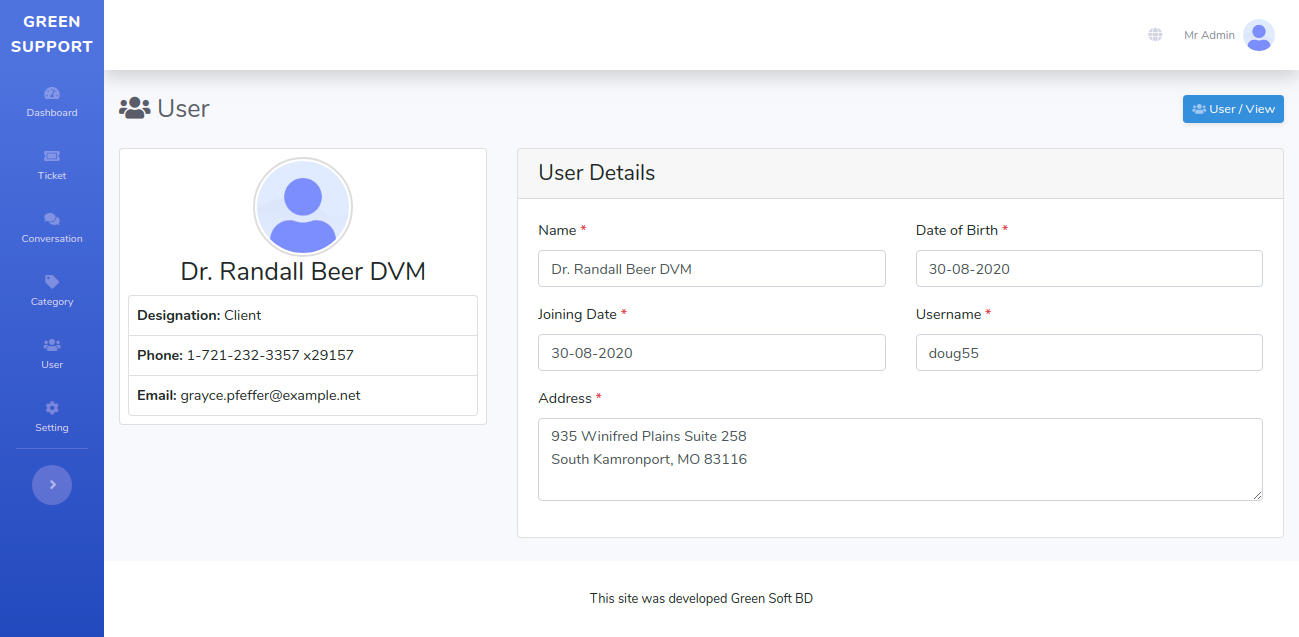Click the users icon beside the User heading
1299x637 pixels.
click(135, 107)
